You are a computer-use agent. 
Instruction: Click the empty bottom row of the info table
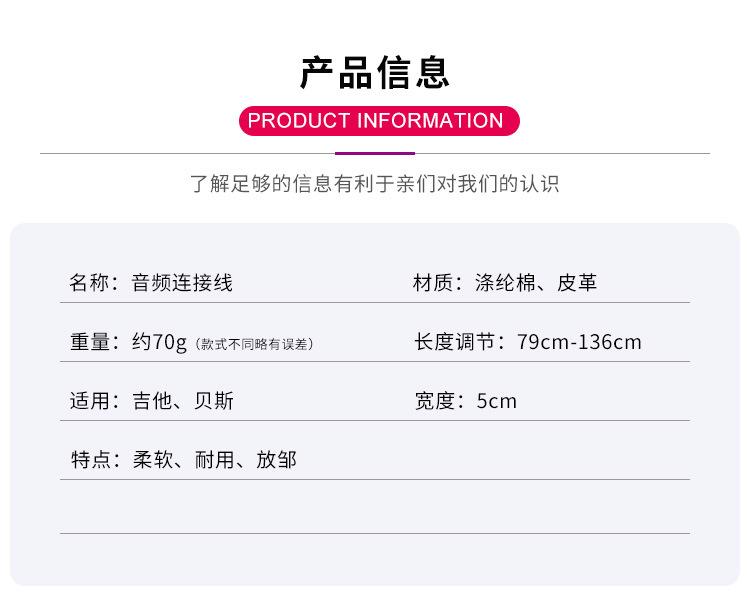[375, 508]
